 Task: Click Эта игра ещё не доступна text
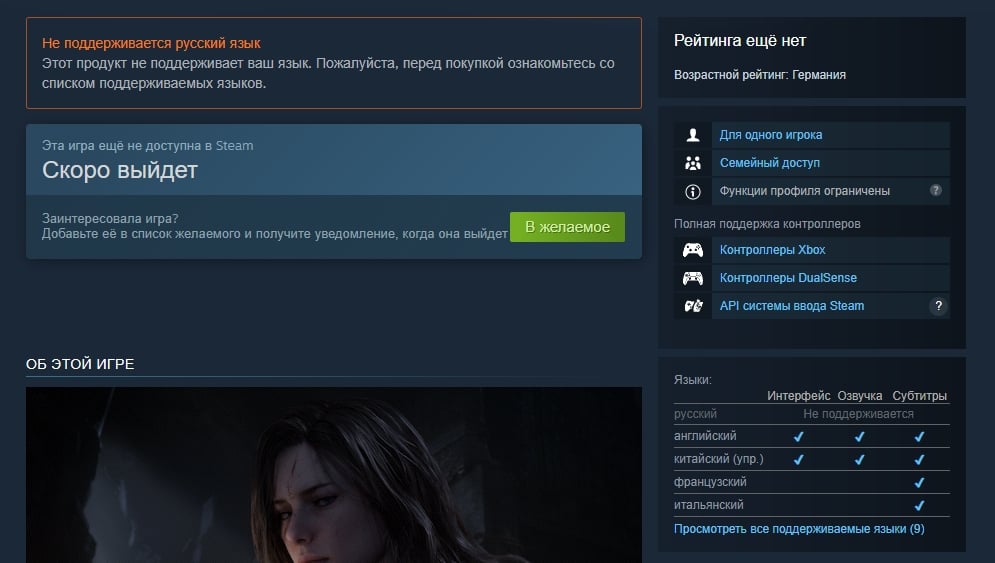[x=147, y=145]
